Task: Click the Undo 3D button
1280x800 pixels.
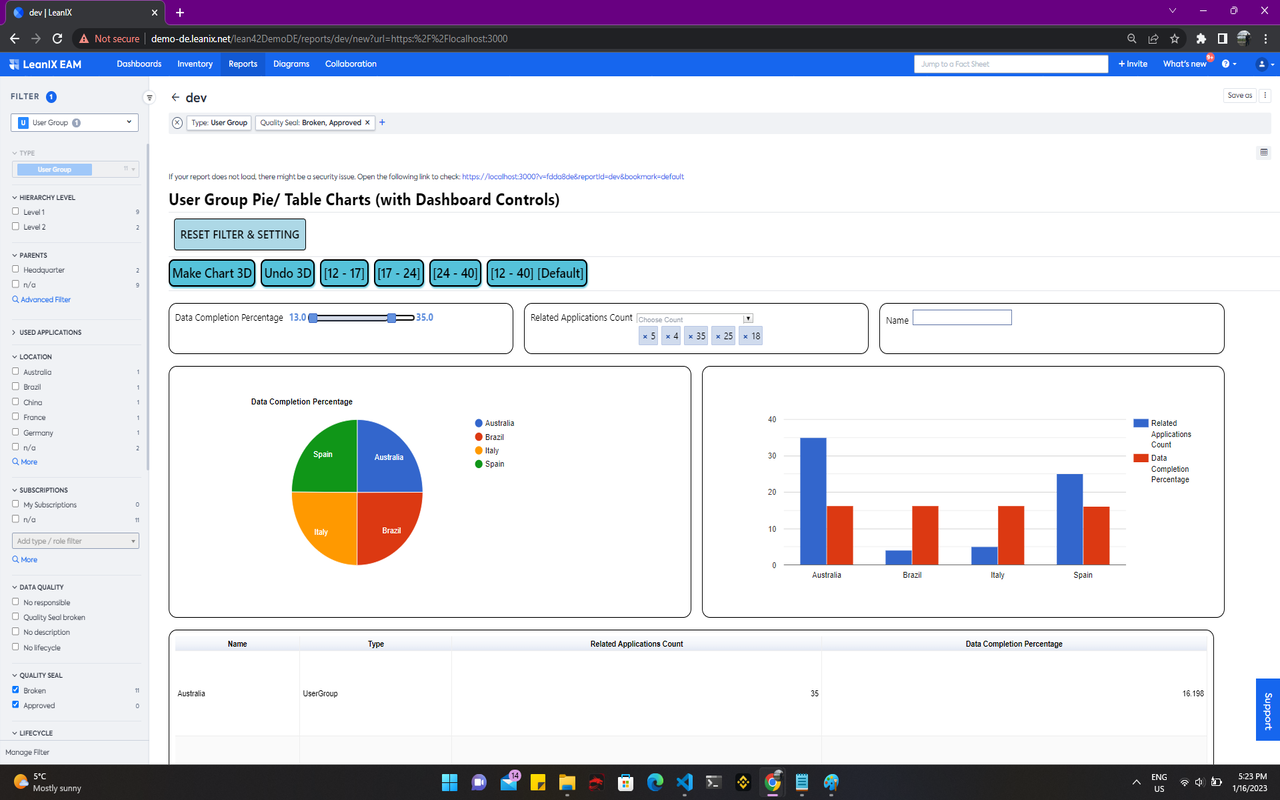Action: (x=288, y=273)
